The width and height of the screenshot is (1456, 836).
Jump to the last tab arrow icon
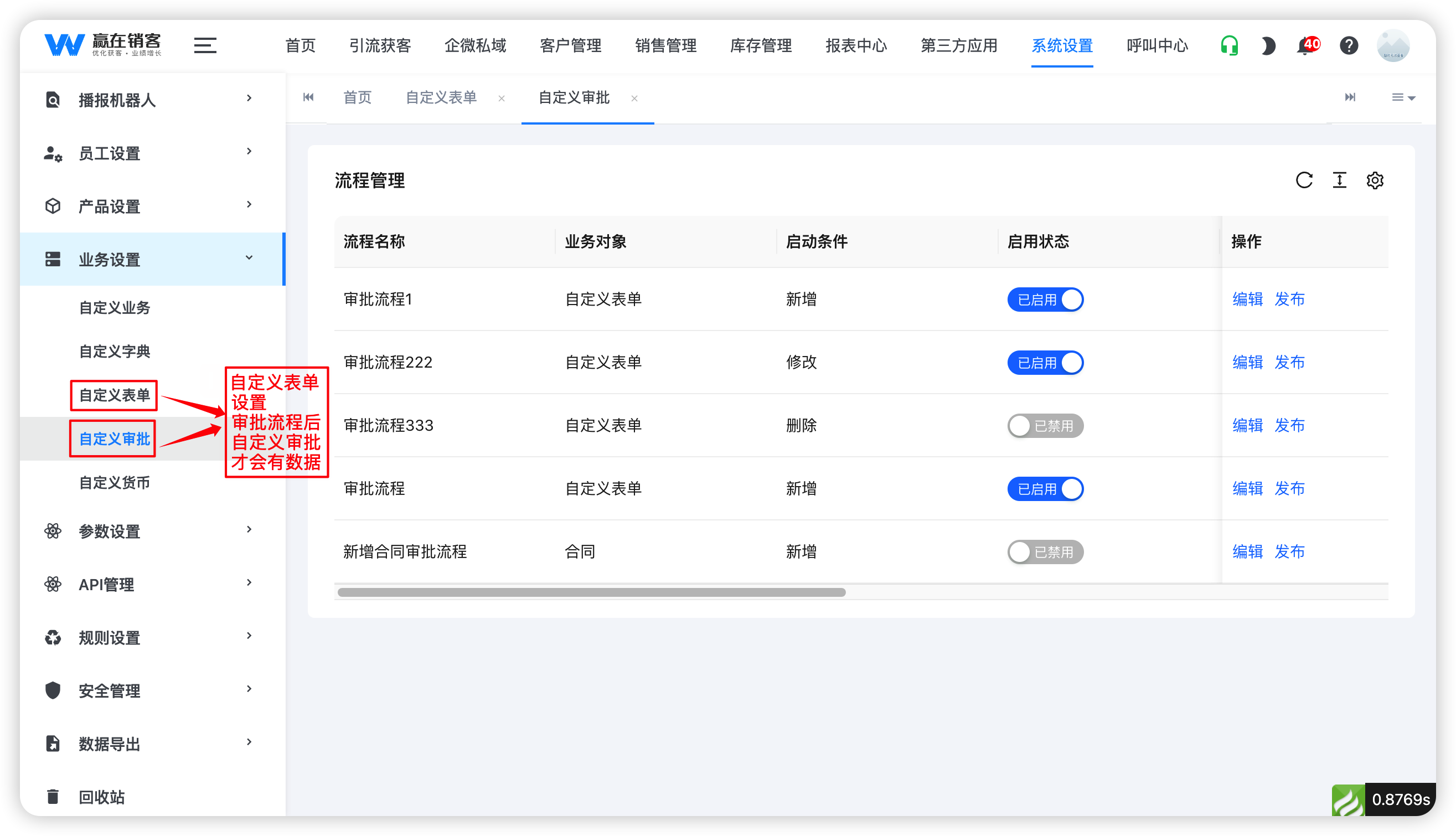click(1350, 97)
